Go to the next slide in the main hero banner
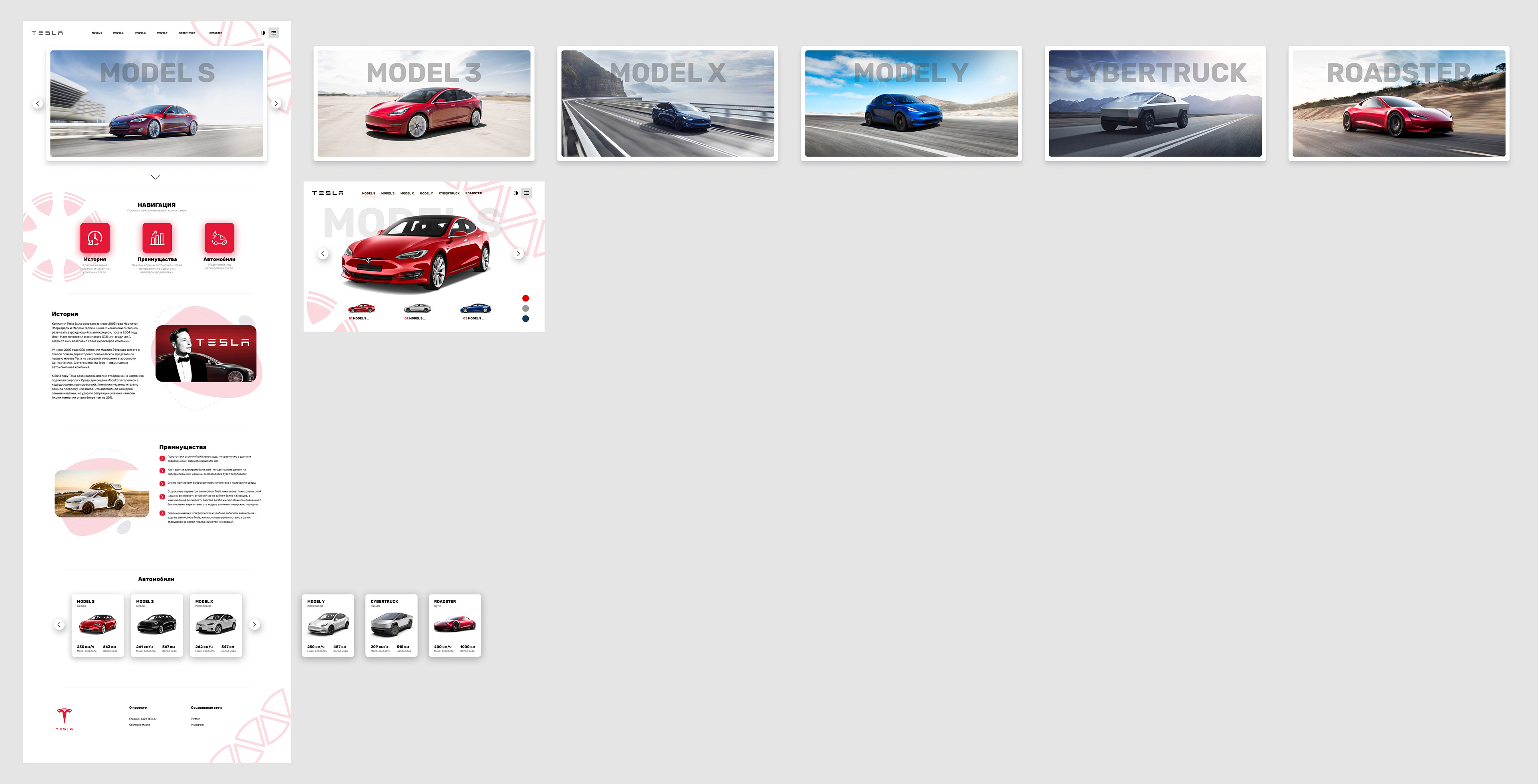1538x784 pixels. (x=276, y=103)
